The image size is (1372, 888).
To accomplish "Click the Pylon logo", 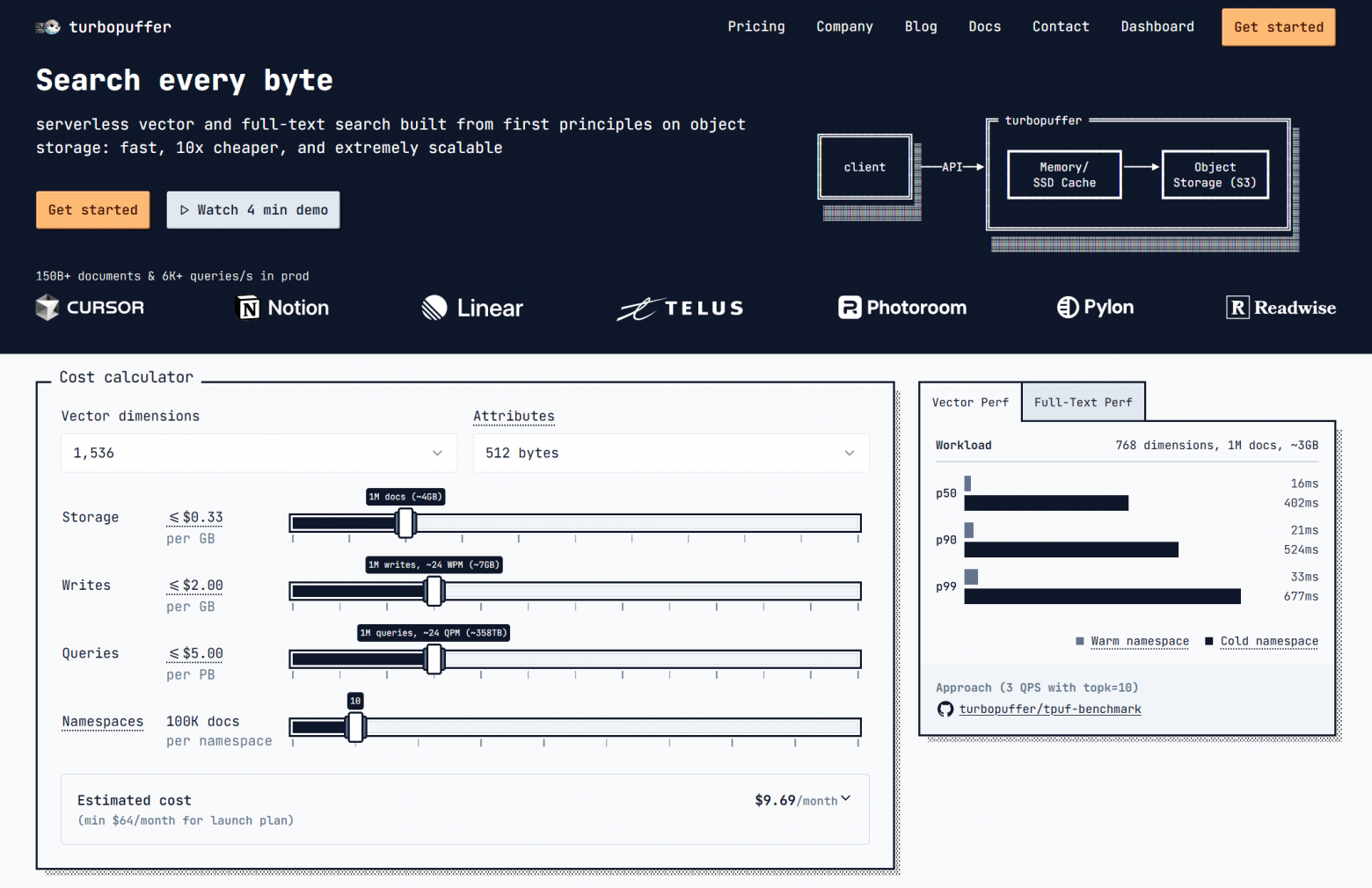I will (x=1095, y=307).
